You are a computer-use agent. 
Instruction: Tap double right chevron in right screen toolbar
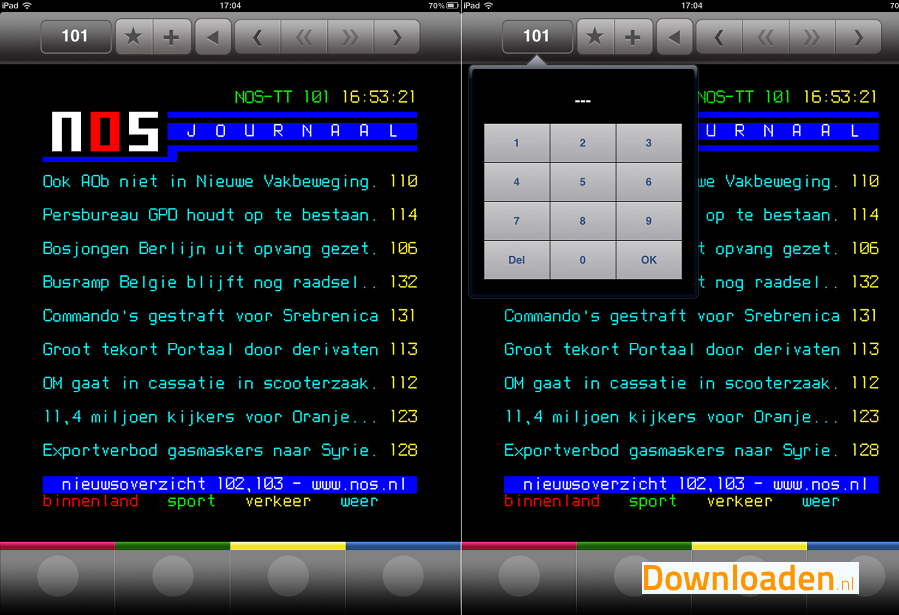point(812,37)
